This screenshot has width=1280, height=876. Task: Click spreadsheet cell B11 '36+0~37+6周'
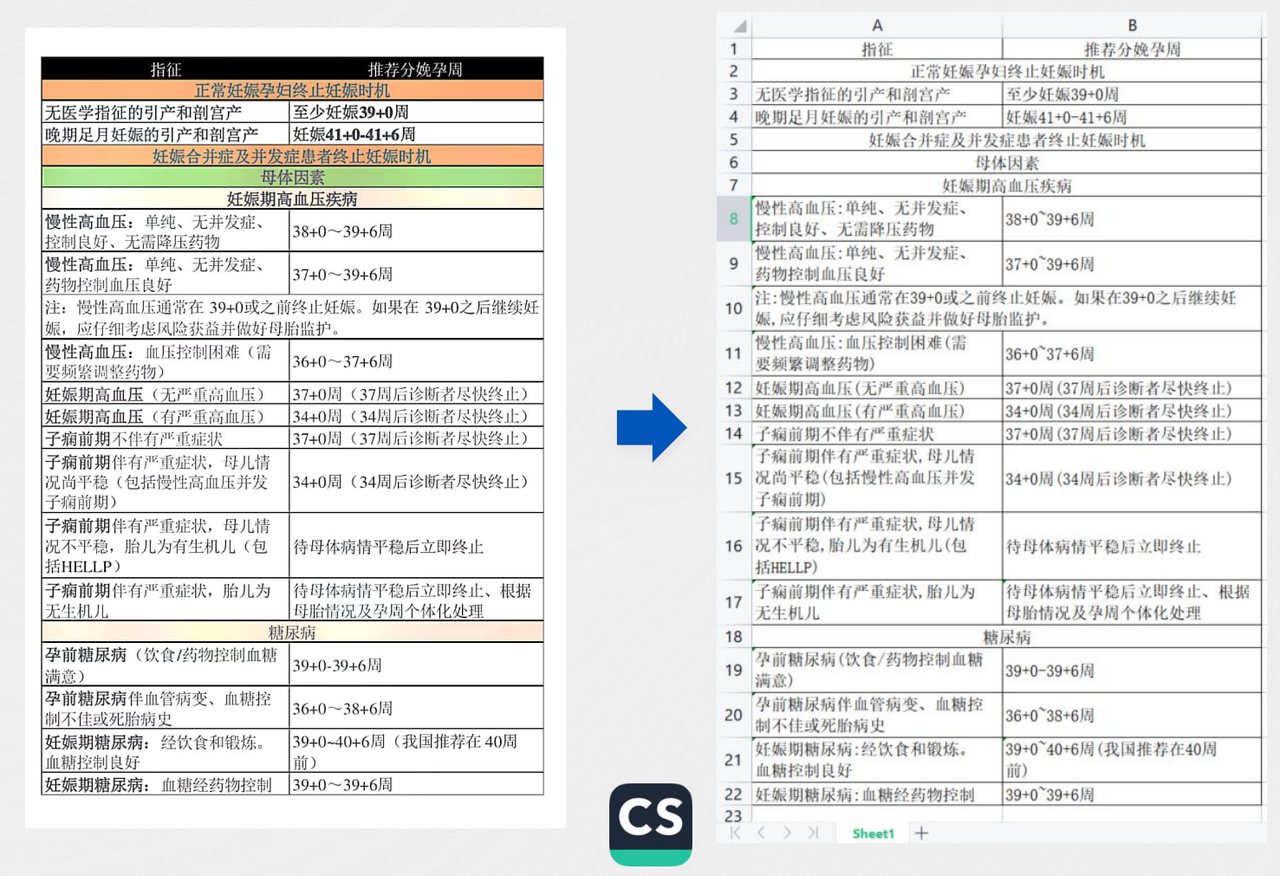click(1132, 354)
